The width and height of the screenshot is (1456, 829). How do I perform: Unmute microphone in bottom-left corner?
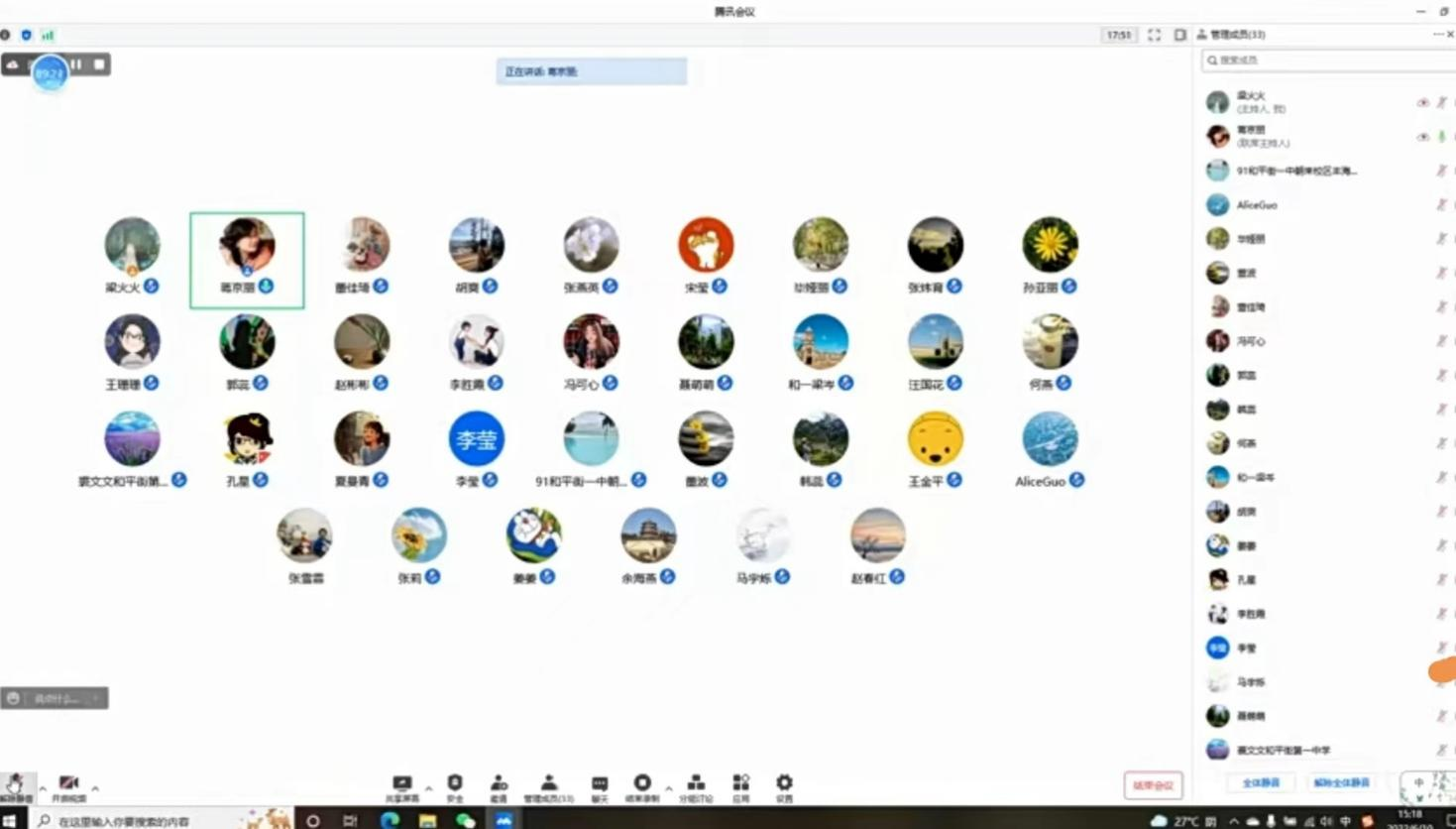pyautogui.click(x=15, y=784)
